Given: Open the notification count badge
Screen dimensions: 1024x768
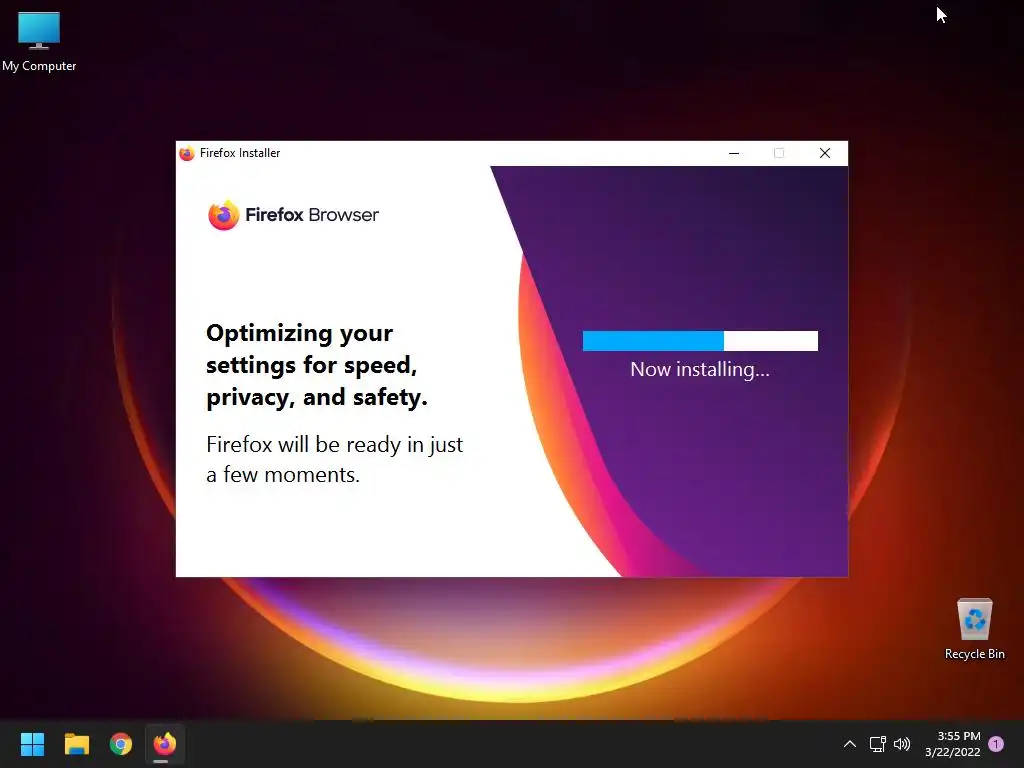Looking at the screenshot, I should [996, 744].
